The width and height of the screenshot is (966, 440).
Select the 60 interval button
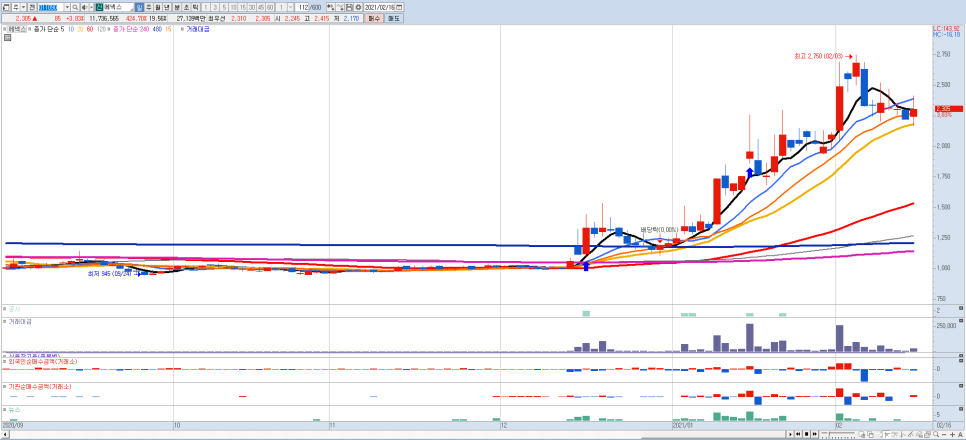[270, 7]
